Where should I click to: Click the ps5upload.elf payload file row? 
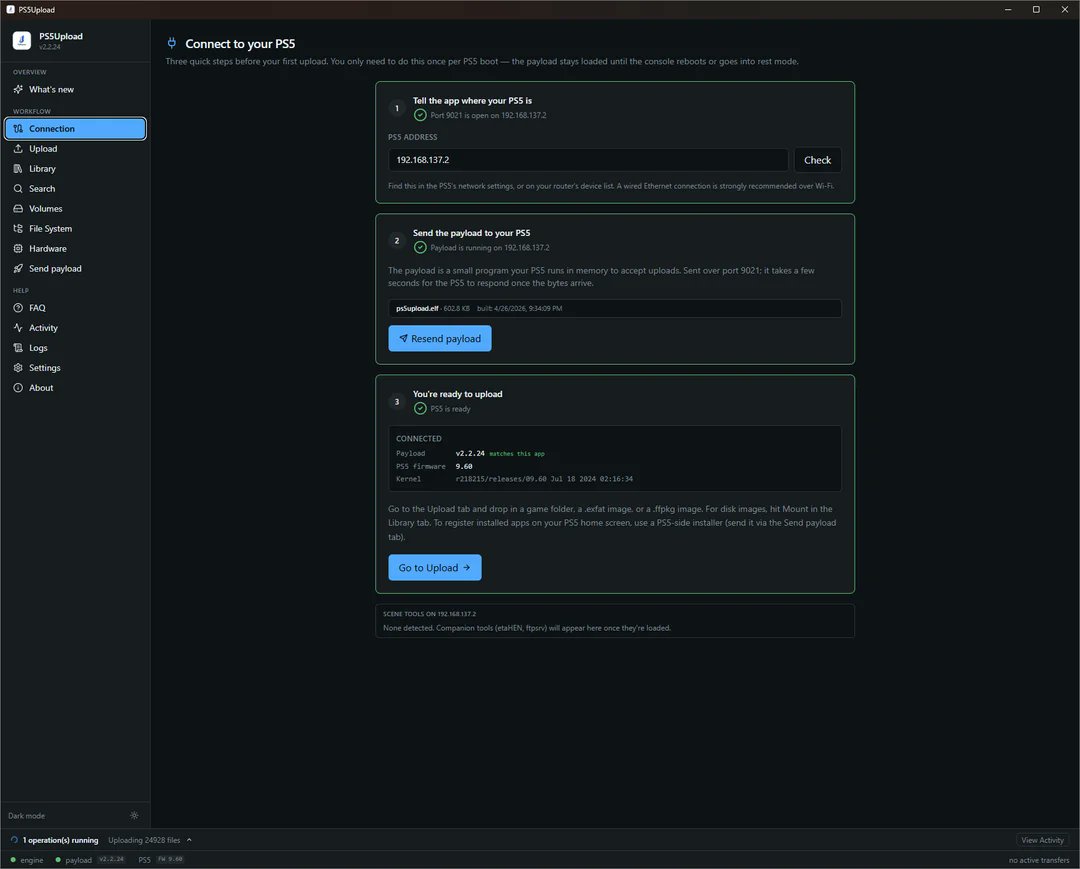[614, 308]
